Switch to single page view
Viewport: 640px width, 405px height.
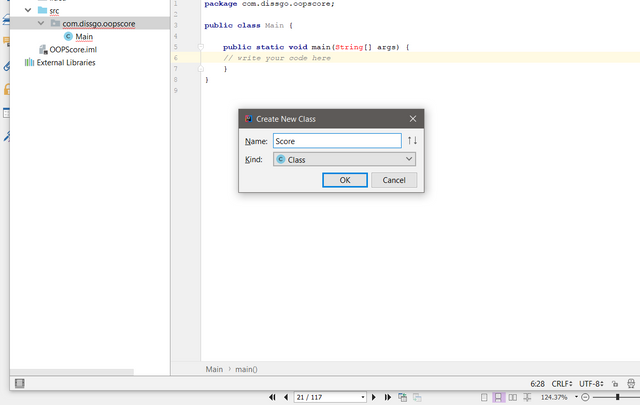tap(484, 397)
